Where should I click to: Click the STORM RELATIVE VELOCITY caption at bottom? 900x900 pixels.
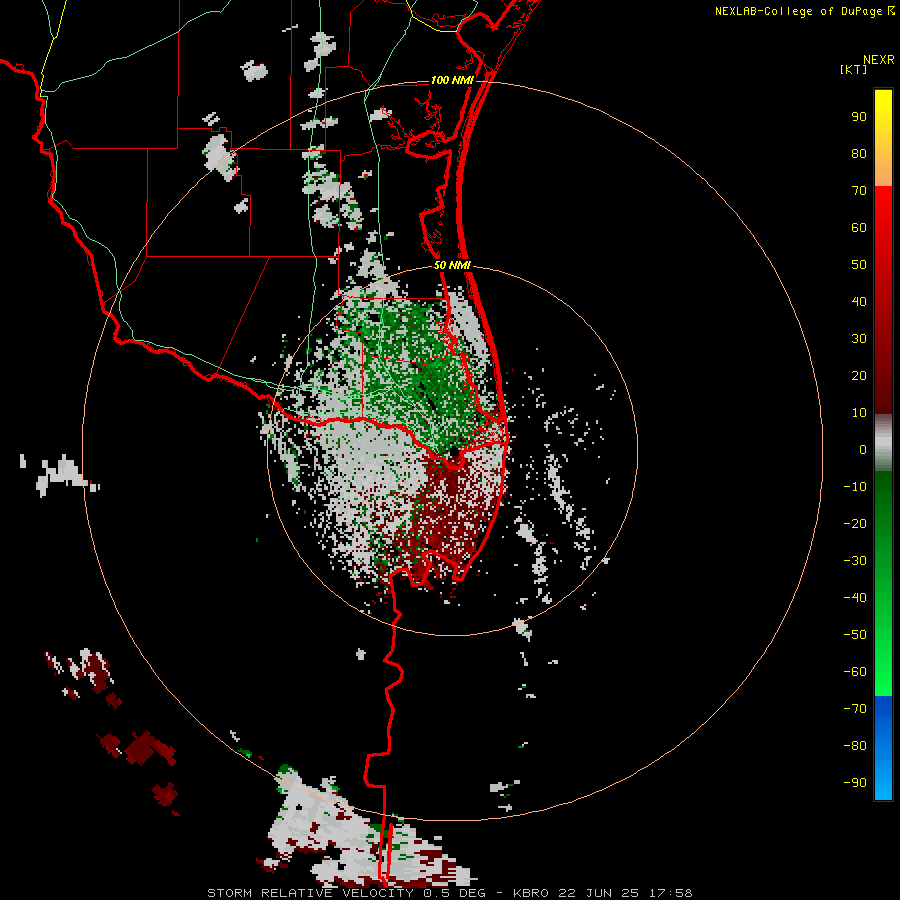point(450,893)
